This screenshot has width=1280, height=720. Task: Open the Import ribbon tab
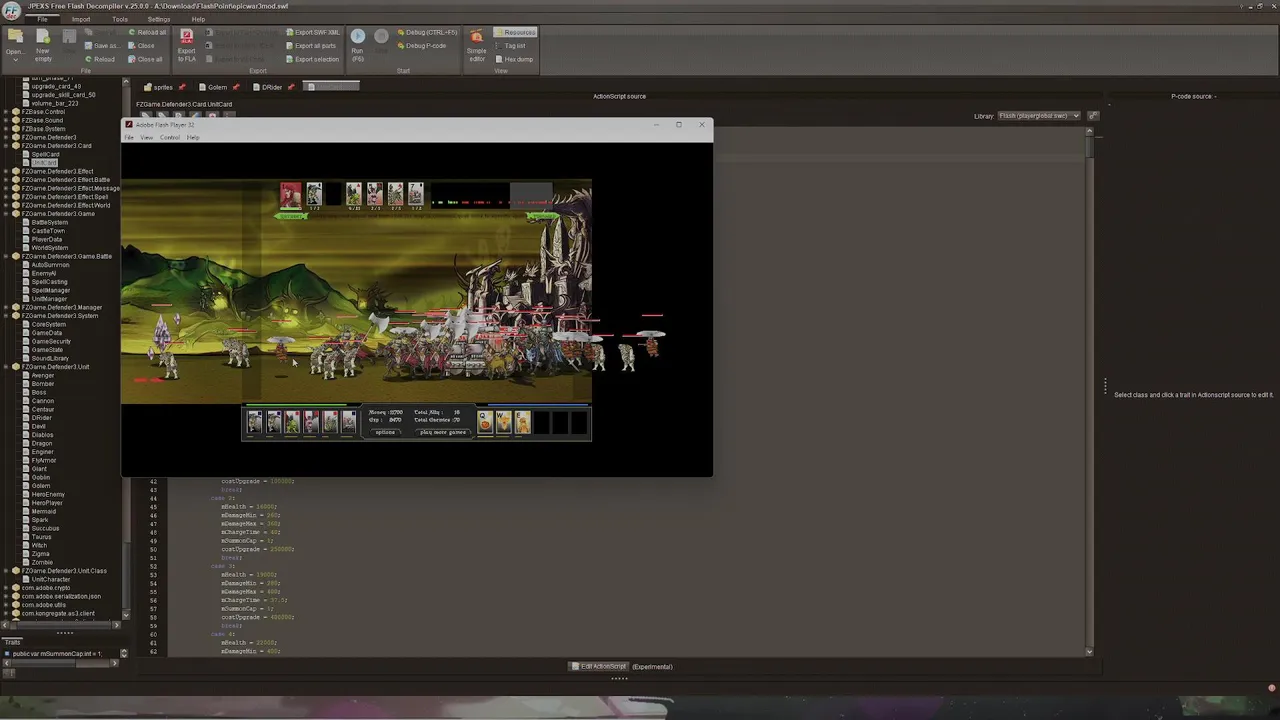(x=81, y=19)
